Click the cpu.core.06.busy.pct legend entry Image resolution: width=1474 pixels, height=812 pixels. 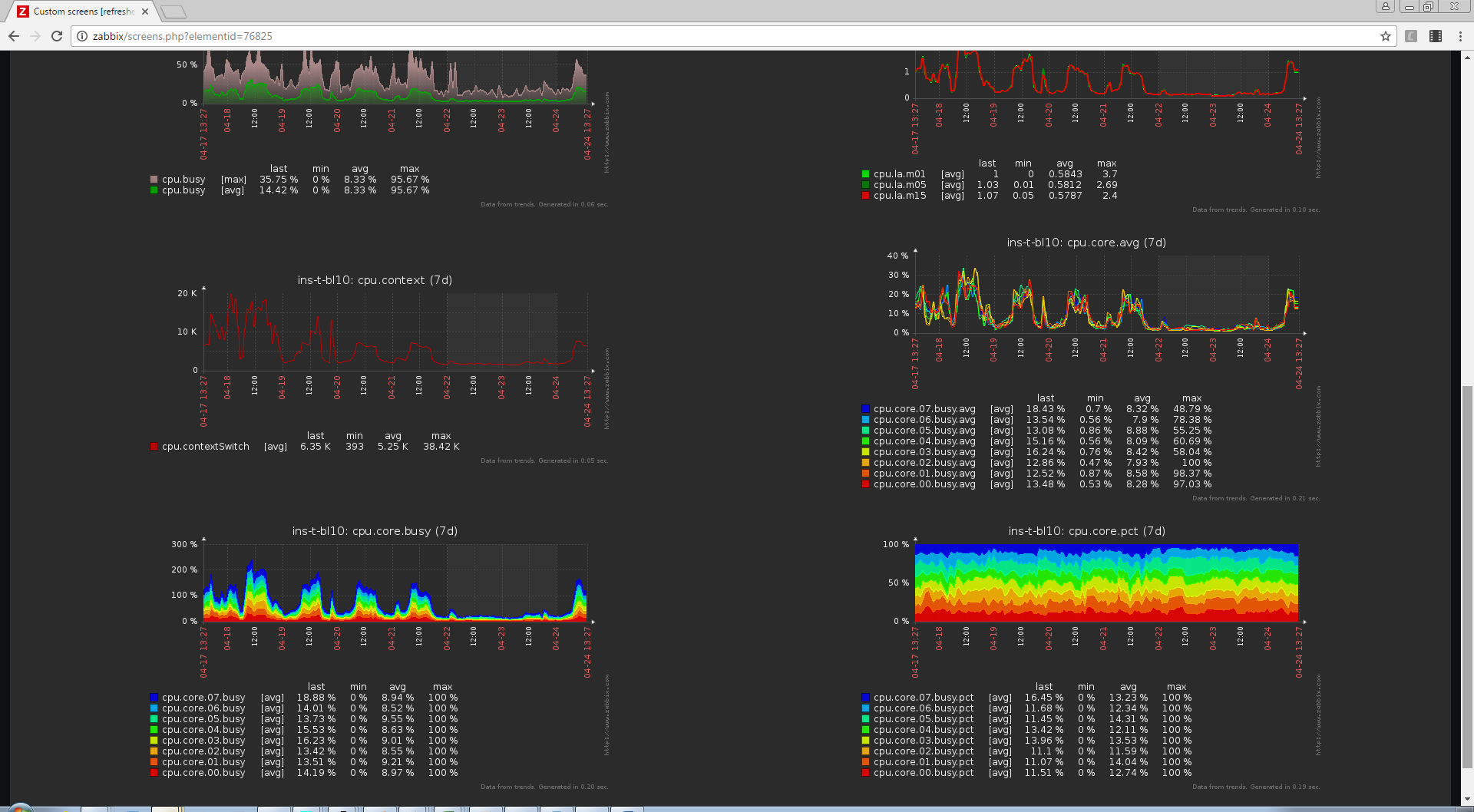coord(924,708)
